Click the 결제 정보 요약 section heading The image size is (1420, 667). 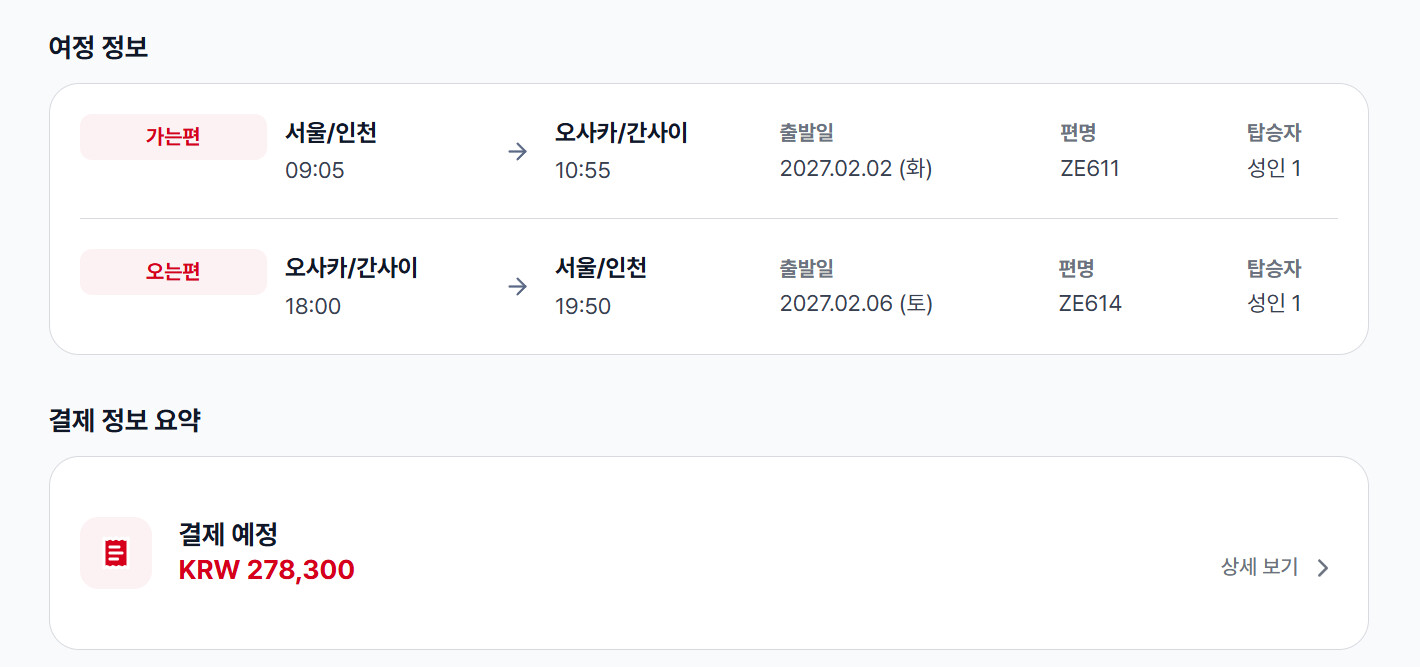pos(125,421)
